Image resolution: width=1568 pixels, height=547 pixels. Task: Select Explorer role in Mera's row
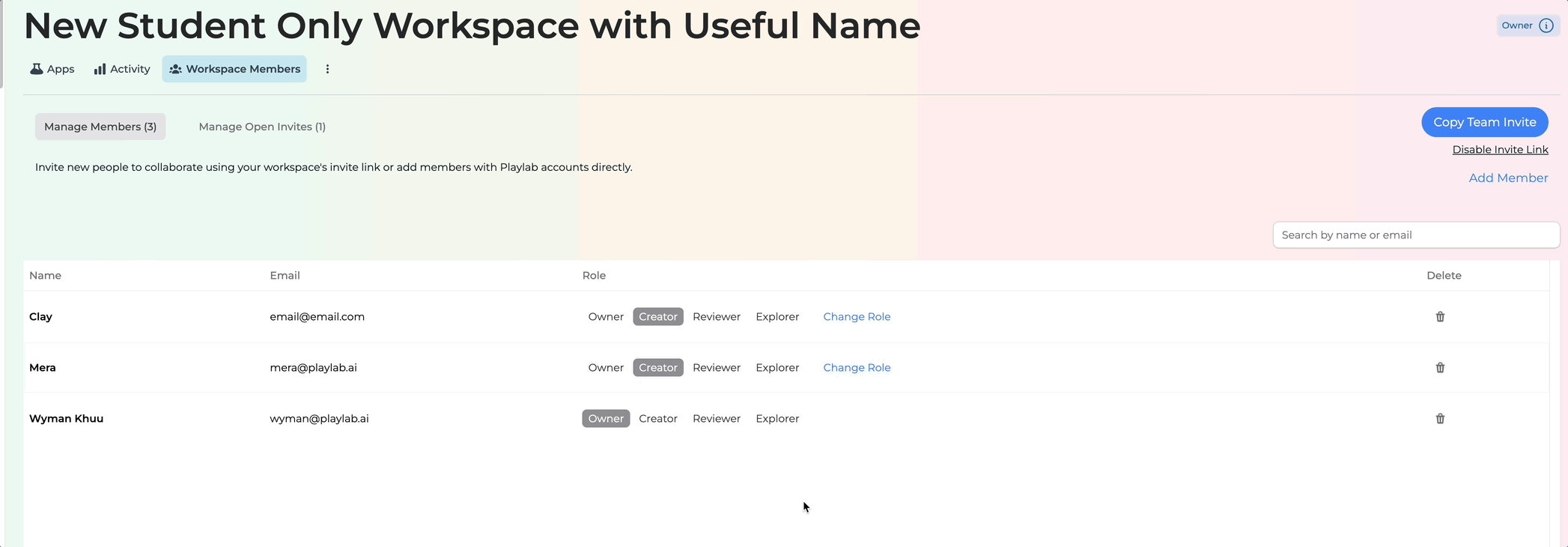click(x=777, y=368)
